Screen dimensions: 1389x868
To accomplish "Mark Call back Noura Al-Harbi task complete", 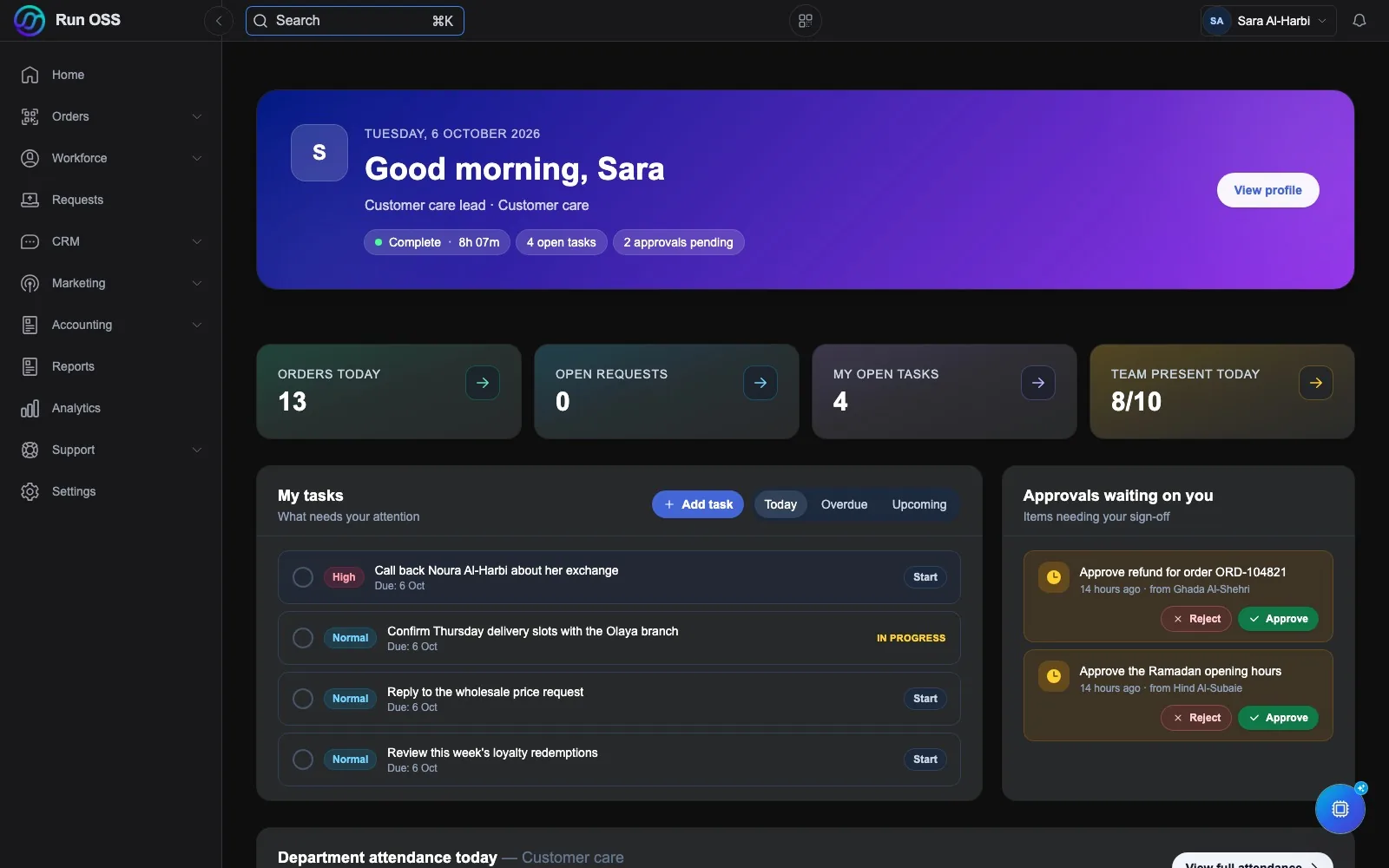I will [303, 577].
